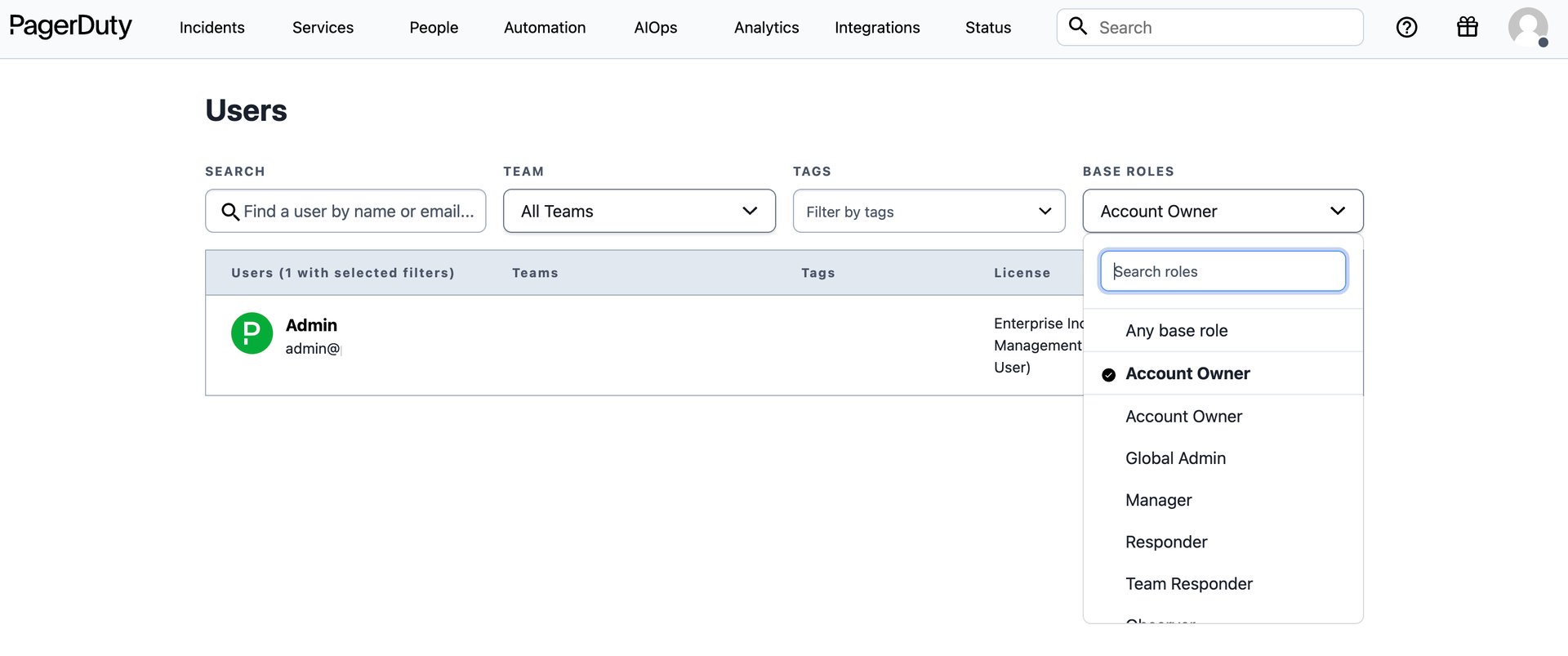The image size is (1568, 656).
Task: Pick Team Responder from role list
Action: pyautogui.click(x=1188, y=584)
